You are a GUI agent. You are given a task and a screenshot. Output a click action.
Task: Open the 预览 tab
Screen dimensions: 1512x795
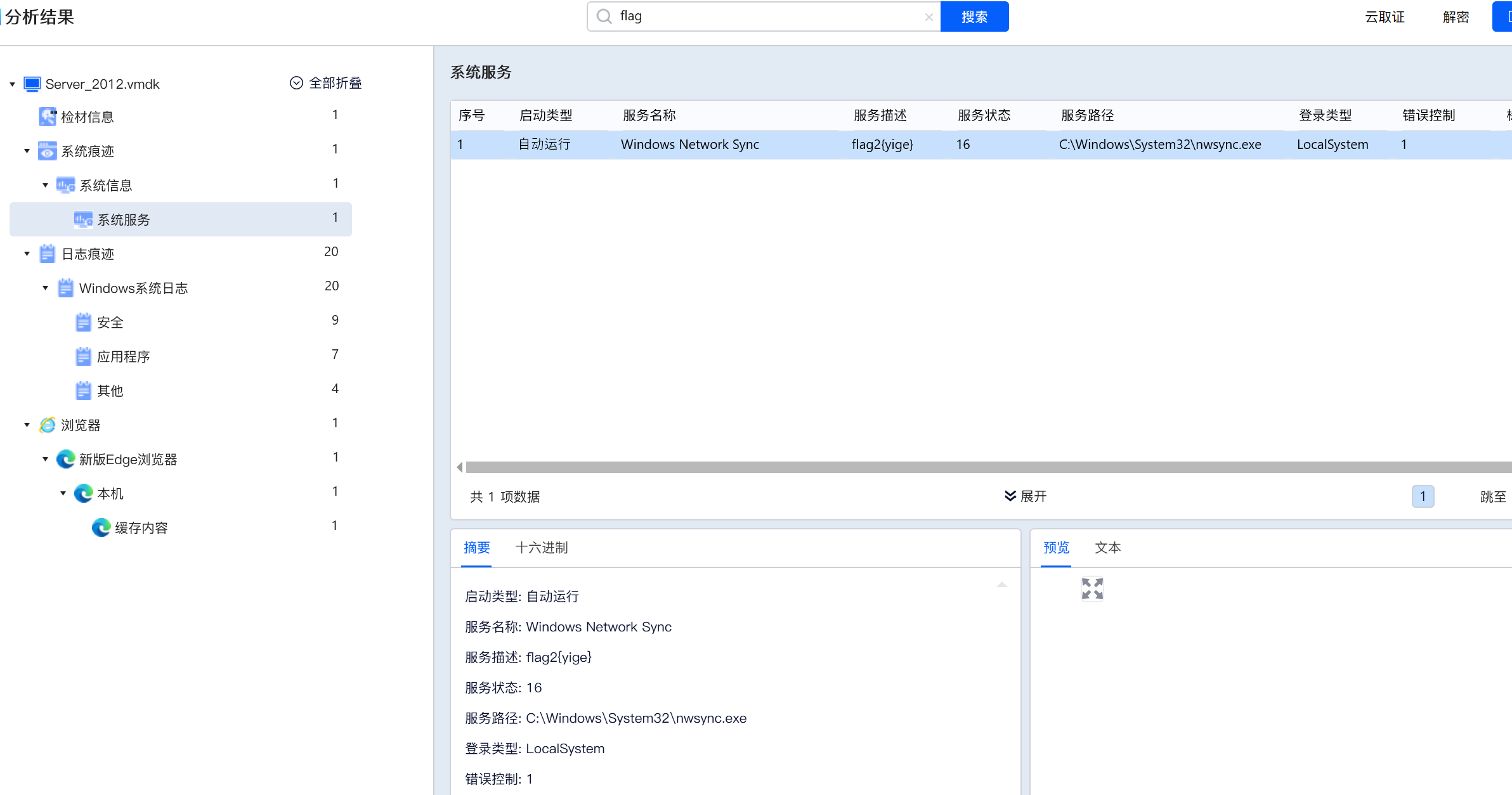pos(1056,548)
